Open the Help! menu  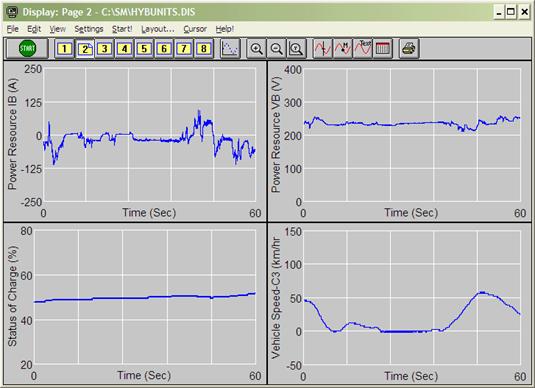[225, 29]
